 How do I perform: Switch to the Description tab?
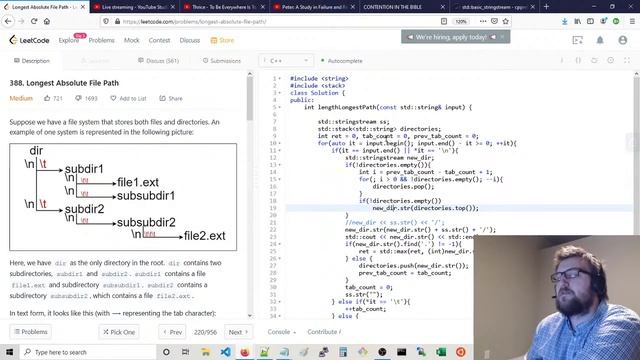tap(32, 61)
